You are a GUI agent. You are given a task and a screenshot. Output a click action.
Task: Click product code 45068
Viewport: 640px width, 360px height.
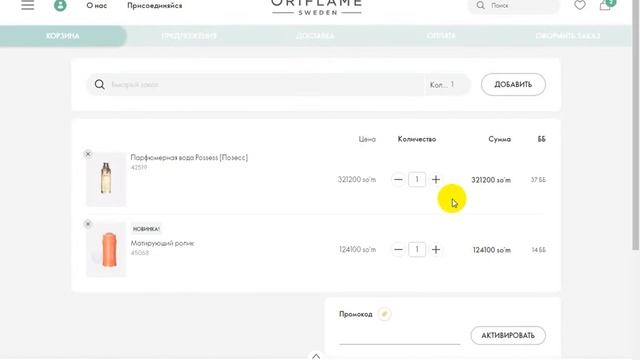tap(140, 253)
